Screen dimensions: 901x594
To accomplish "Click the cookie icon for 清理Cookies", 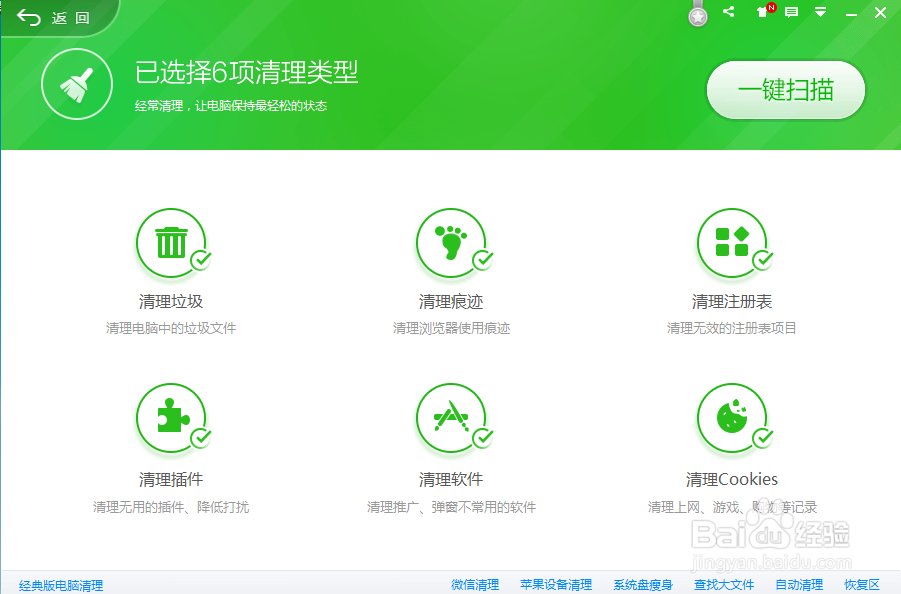I will coord(733,418).
